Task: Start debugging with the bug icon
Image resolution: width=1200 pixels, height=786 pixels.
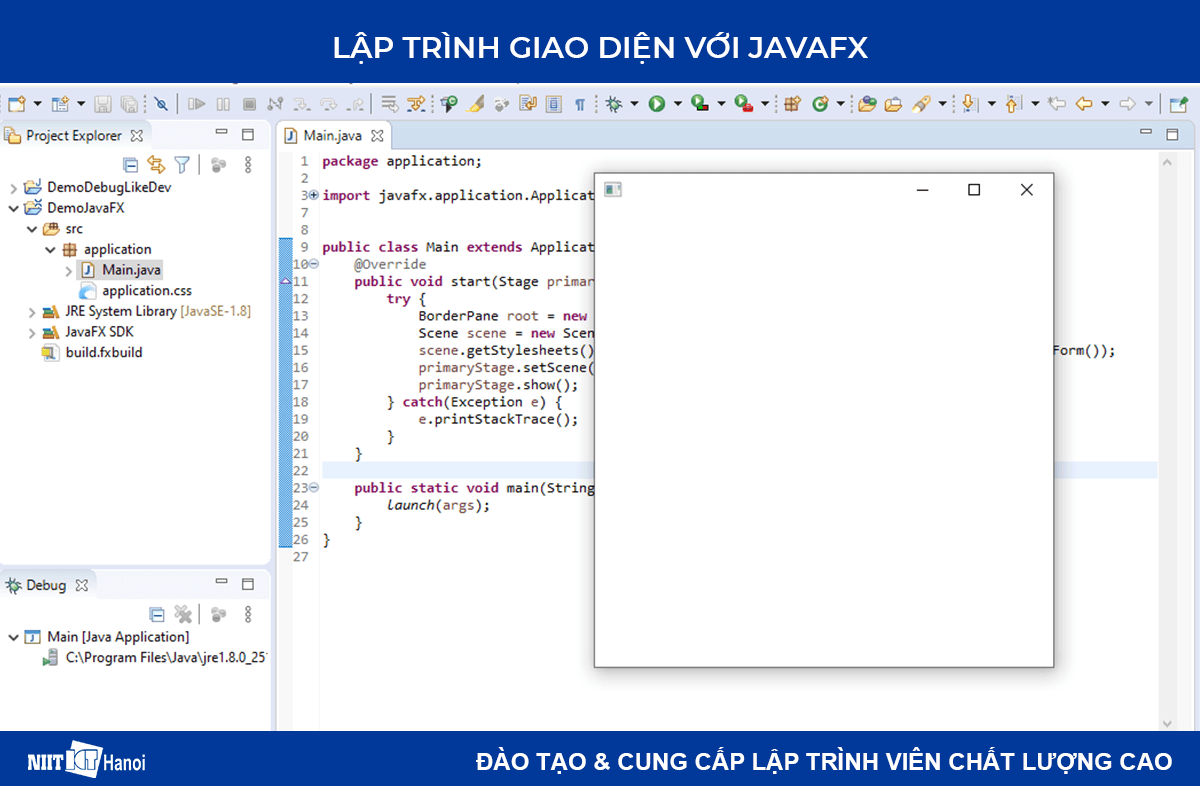Action: (x=614, y=102)
